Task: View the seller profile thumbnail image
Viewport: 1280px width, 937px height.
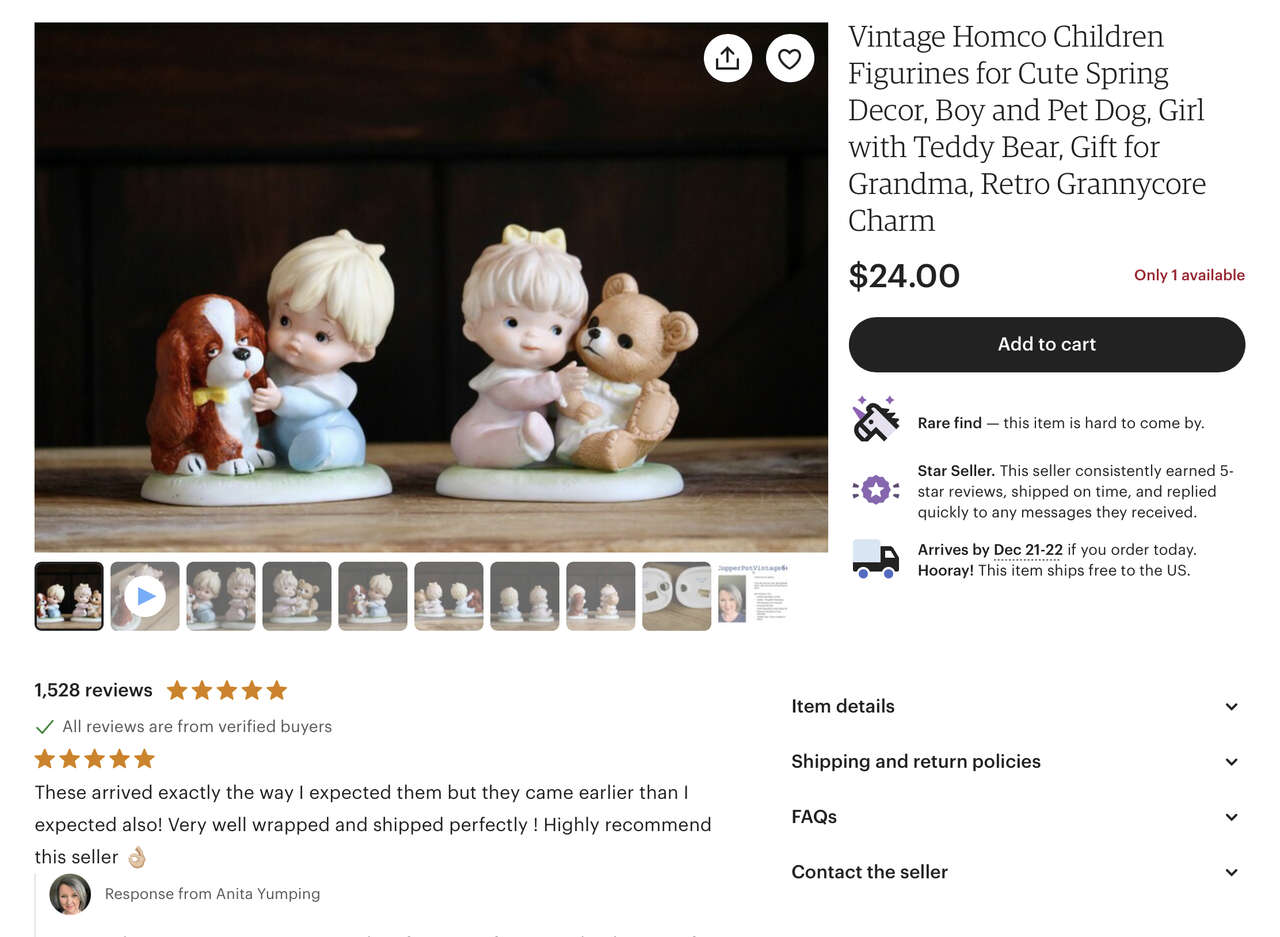Action: coord(753,596)
